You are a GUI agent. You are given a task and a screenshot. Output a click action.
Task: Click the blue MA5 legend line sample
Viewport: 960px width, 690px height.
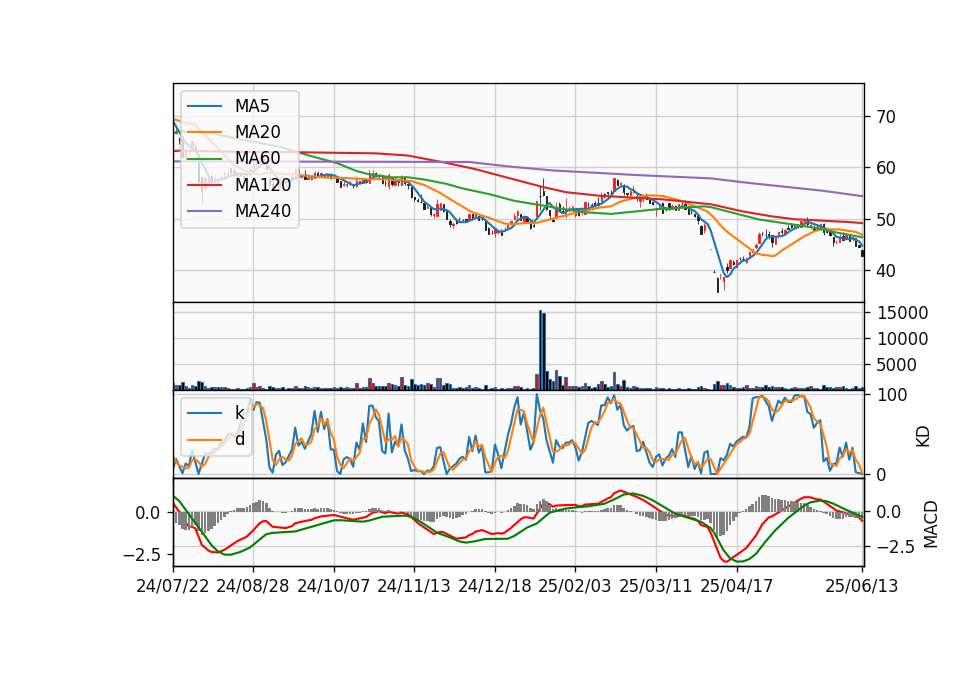click(204, 106)
